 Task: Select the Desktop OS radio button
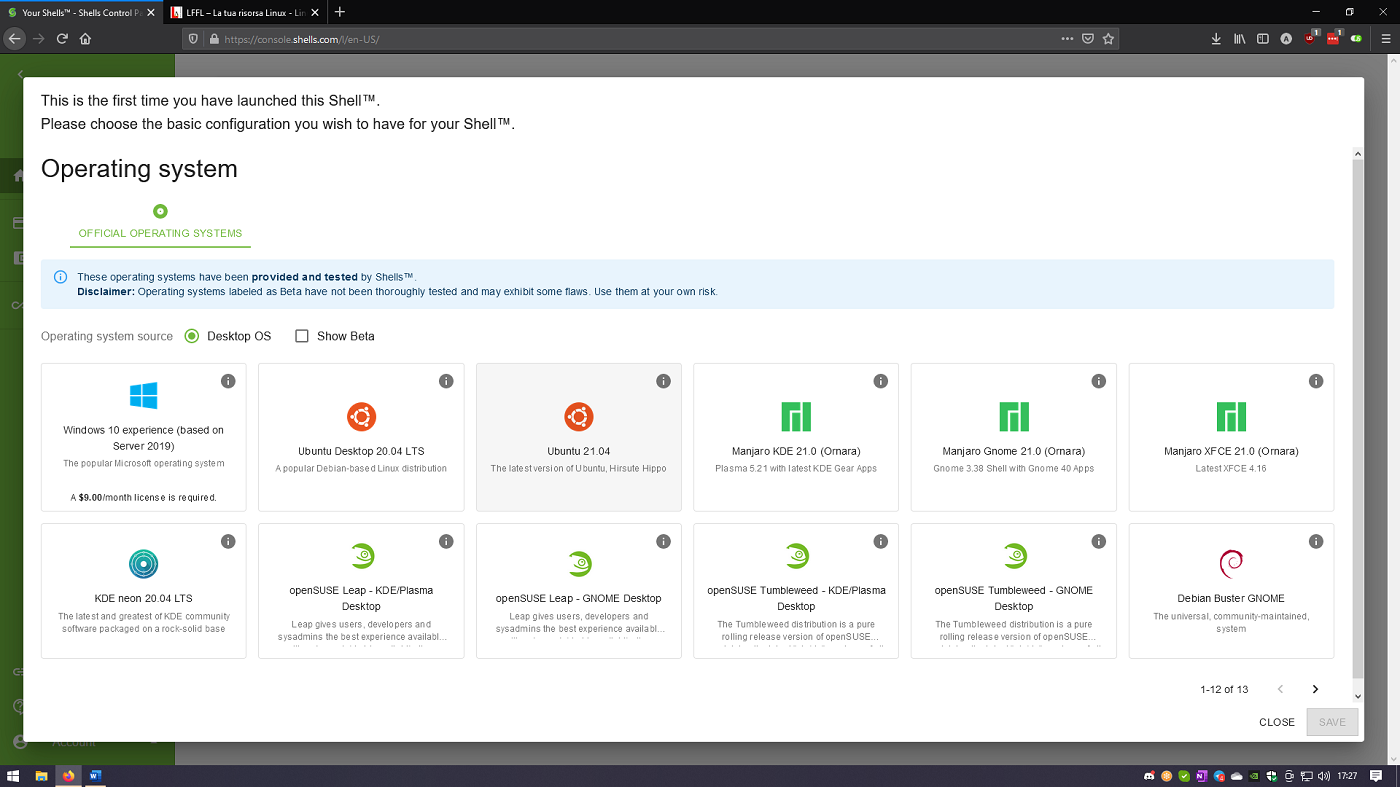point(191,336)
